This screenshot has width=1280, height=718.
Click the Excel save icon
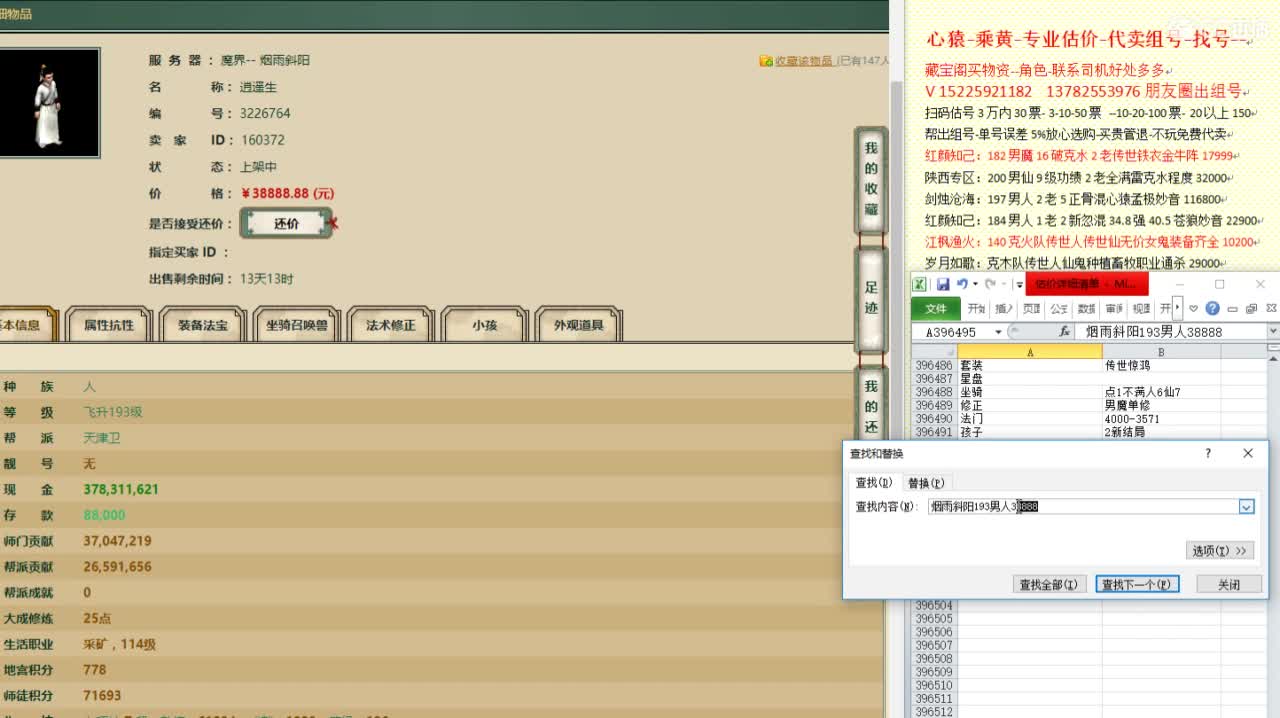(x=943, y=284)
